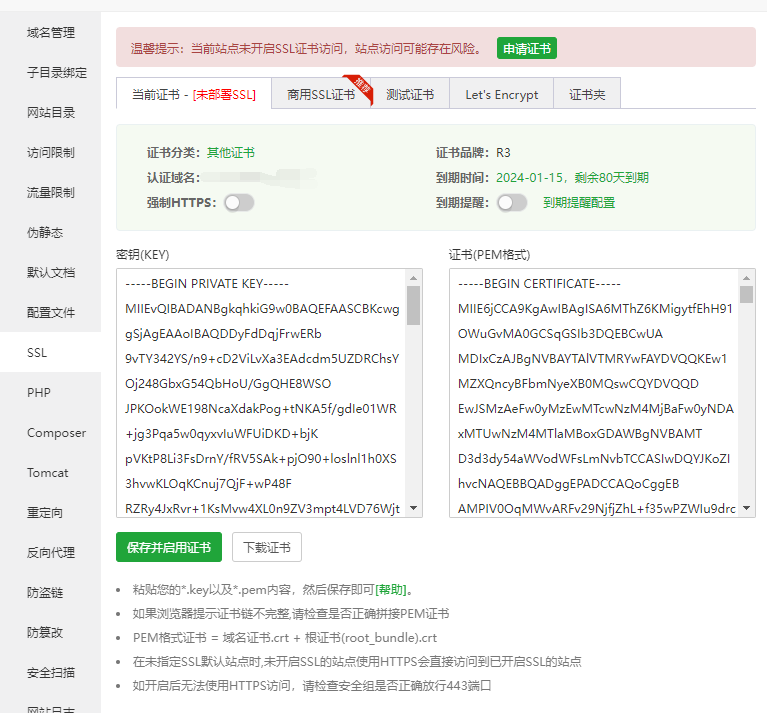767x713 pixels.
Task: Click the 证书链不完整 tip line
Action: tap(291, 614)
